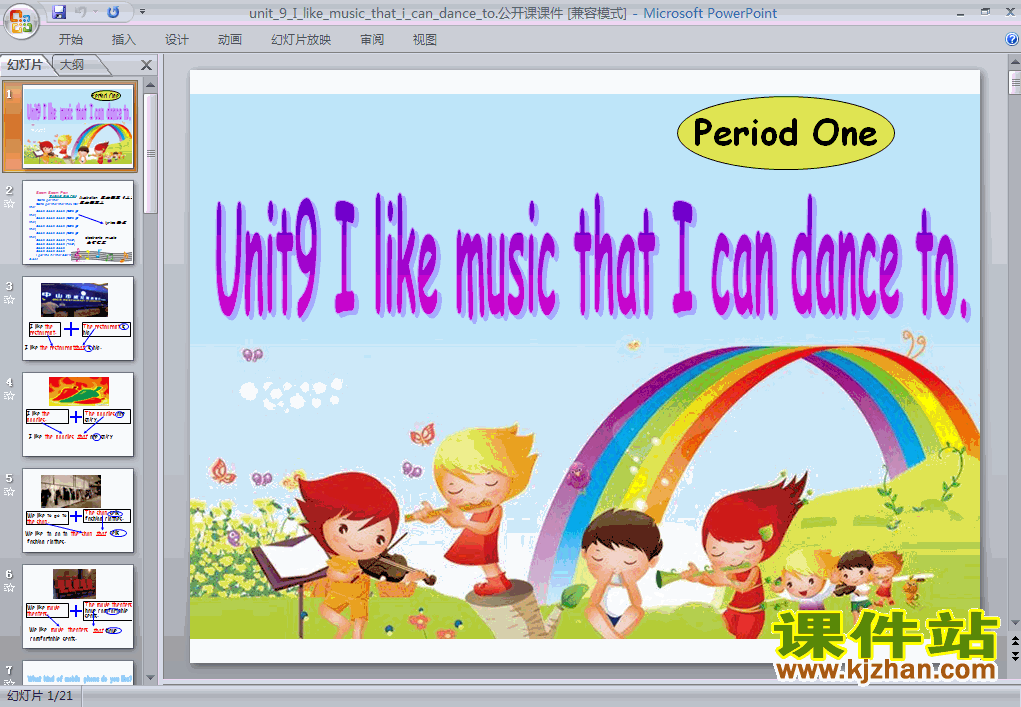This screenshot has width=1021, height=707.
Task: Click the animation star icon beside slide 4
Action: coord(9,395)
